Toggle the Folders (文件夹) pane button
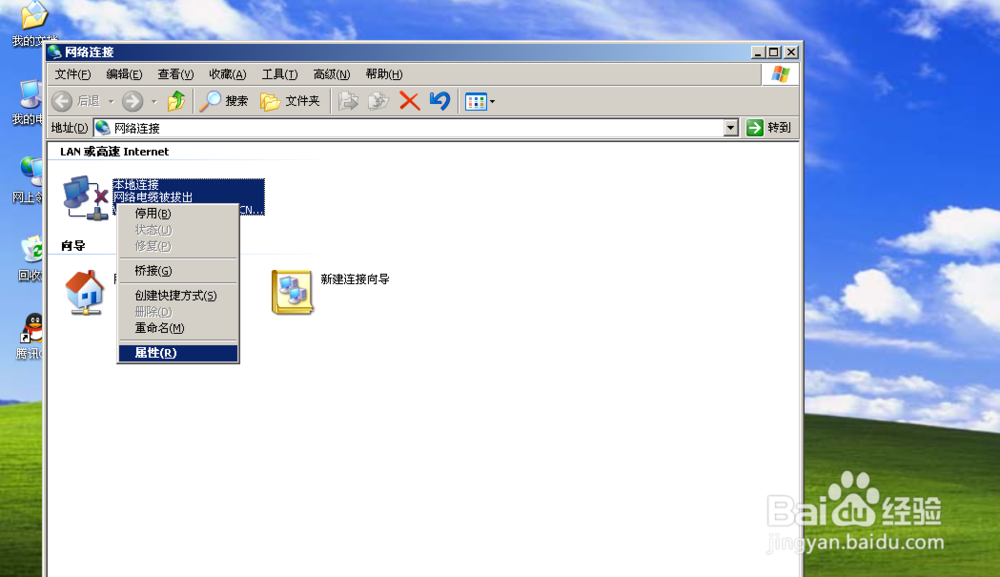Viewport: 1000px width, 577px height. [x=290, y=101]
